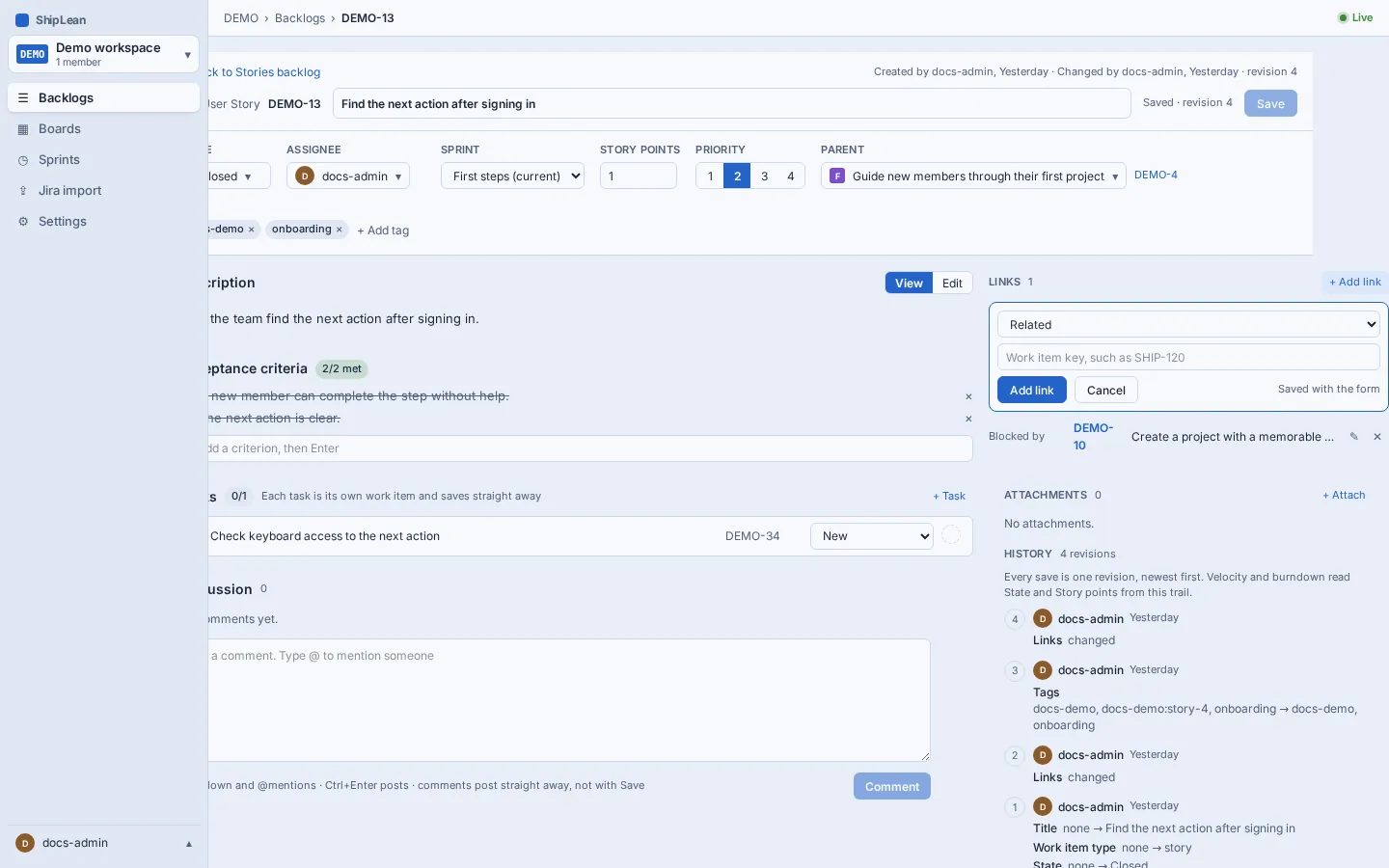This screenshot has height=868, width=1389.
Task: Open the link type 'Related' dropdown
Action: point(1188,325)
